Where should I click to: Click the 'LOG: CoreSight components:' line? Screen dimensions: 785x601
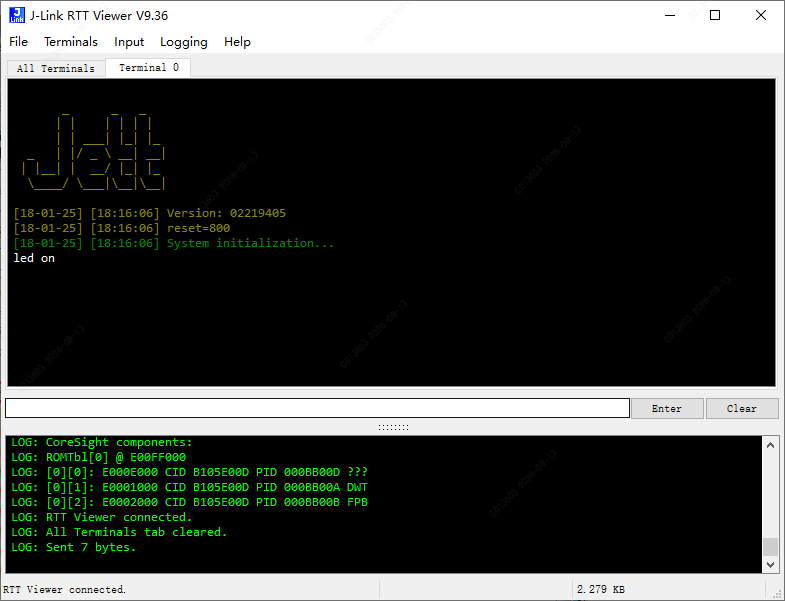coord(102,442)
